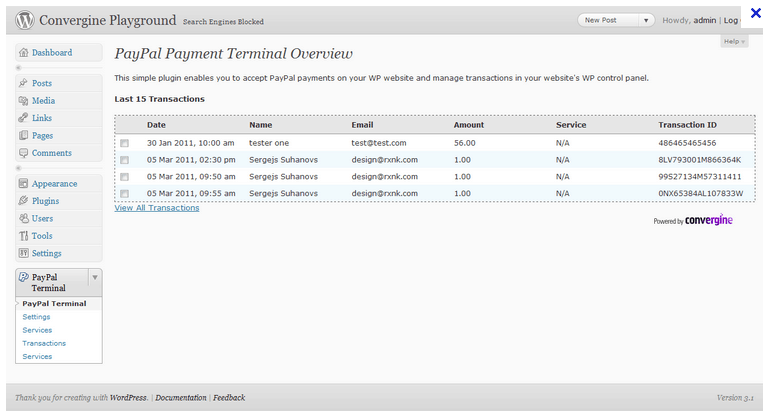Viewport: 770px width, 417px height.
Task: Click the WordPress logo icon
Action: (x=25, y=20)
